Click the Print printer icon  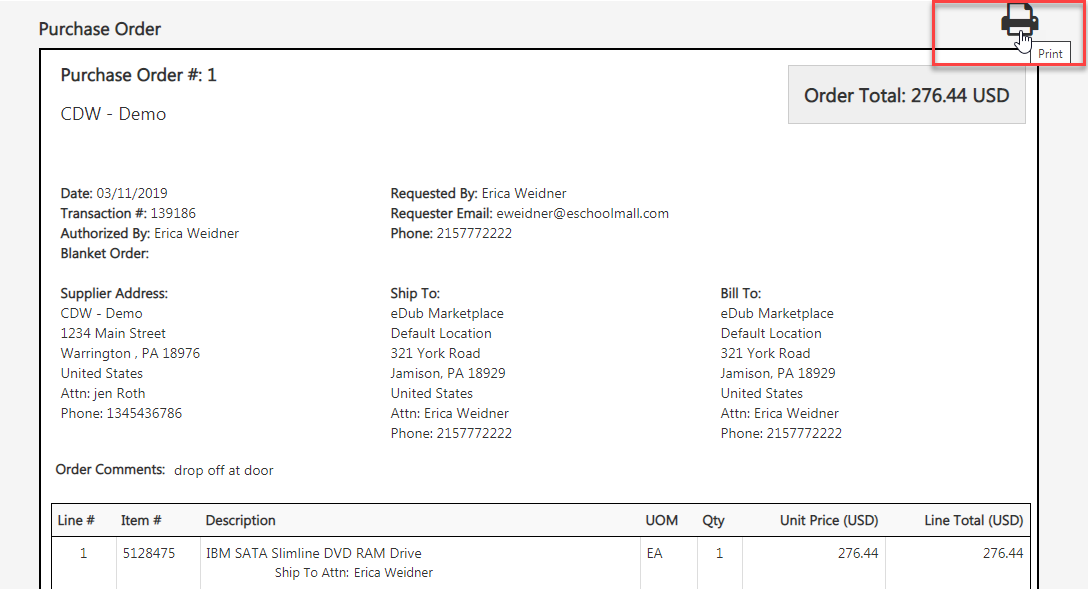coord(1019,19)
